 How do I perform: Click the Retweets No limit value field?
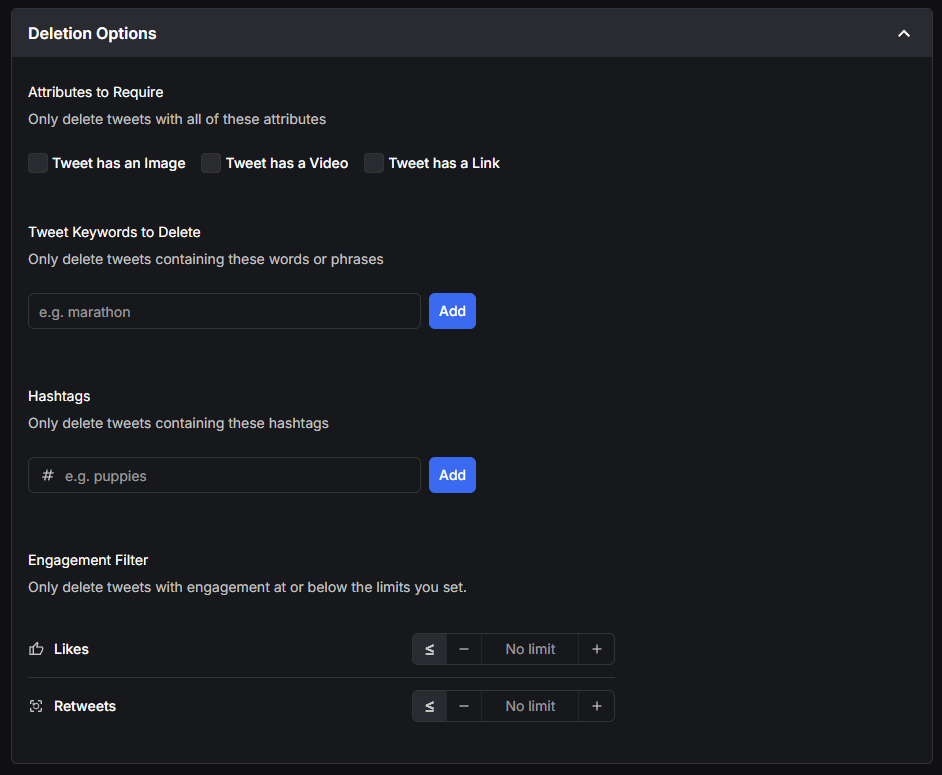click(x=530, y=706)
